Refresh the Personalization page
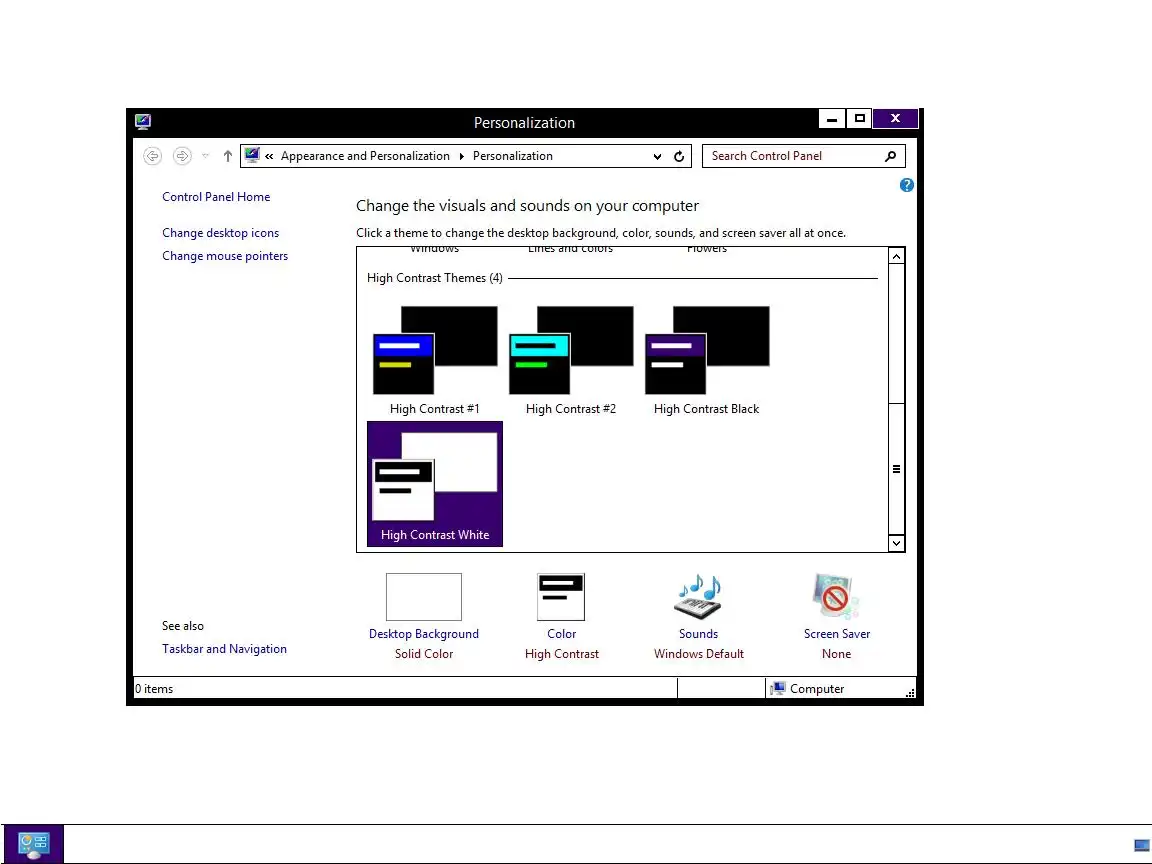Screen dimensions: 1152x864 [x=679, y=156]
